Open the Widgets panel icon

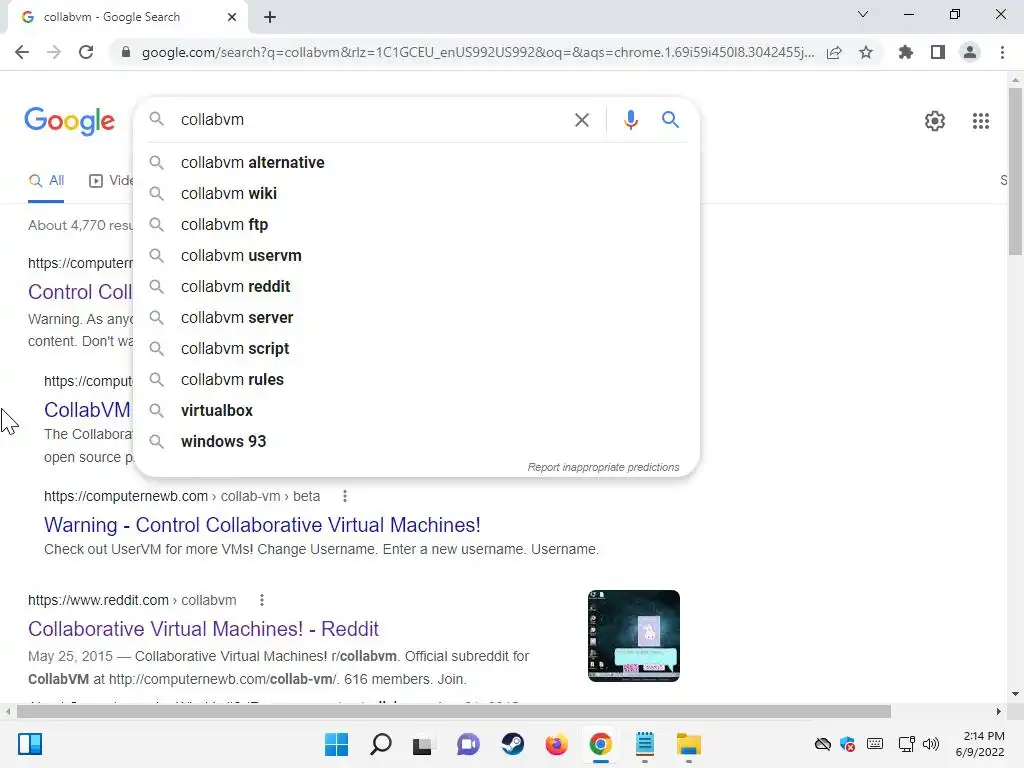[x=30, y=744]
